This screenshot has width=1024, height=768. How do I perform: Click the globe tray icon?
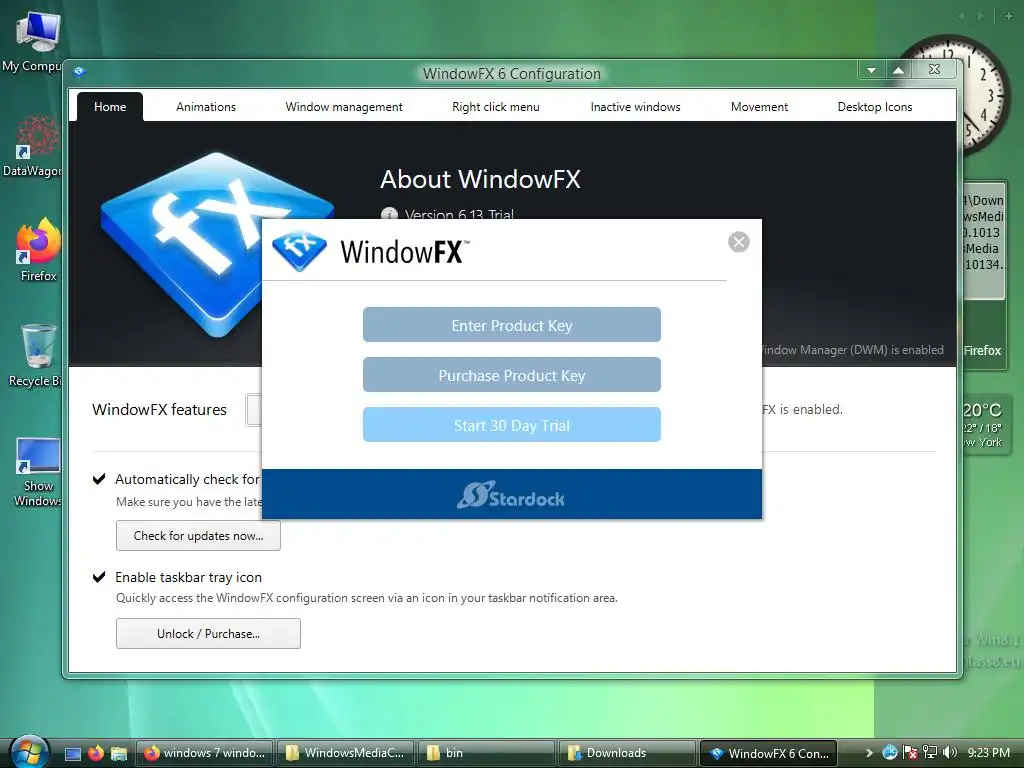point(889,753)
